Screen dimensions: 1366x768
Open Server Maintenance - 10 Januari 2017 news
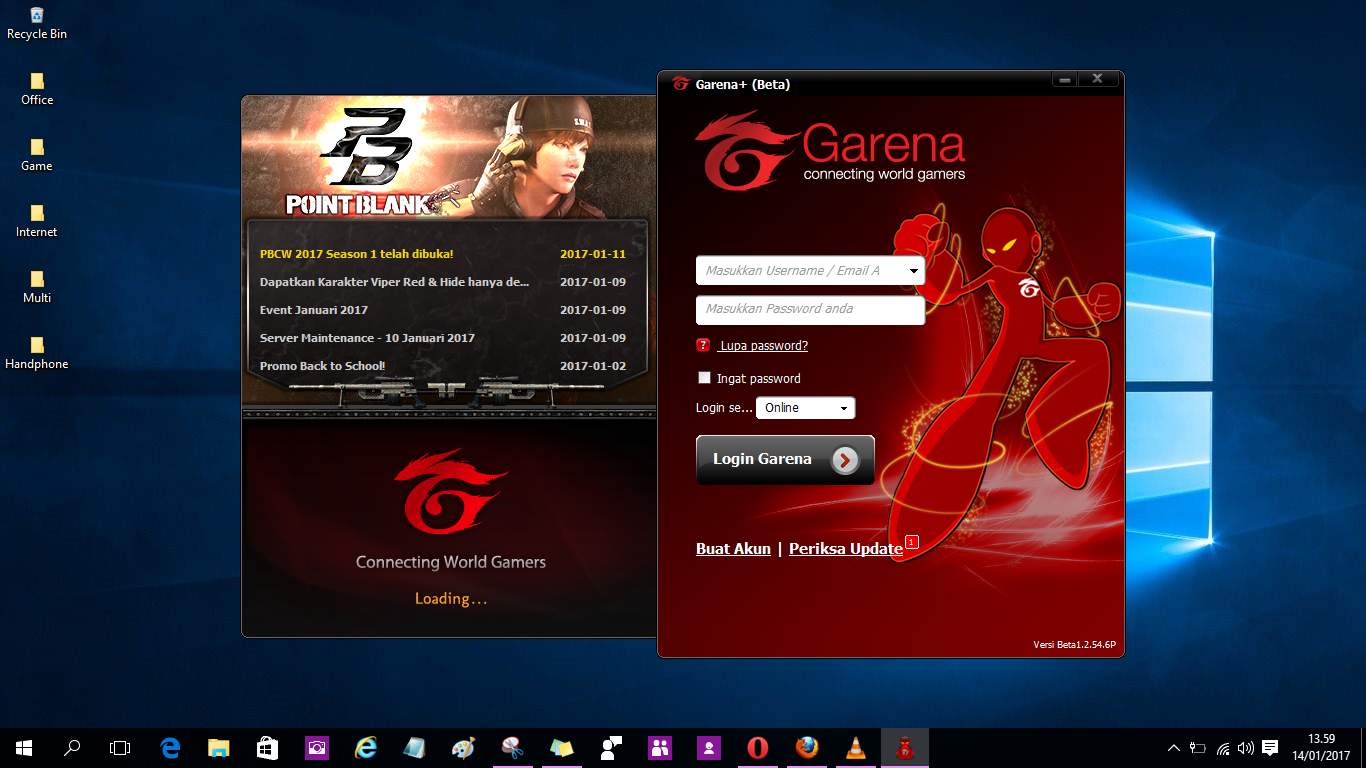367,338
